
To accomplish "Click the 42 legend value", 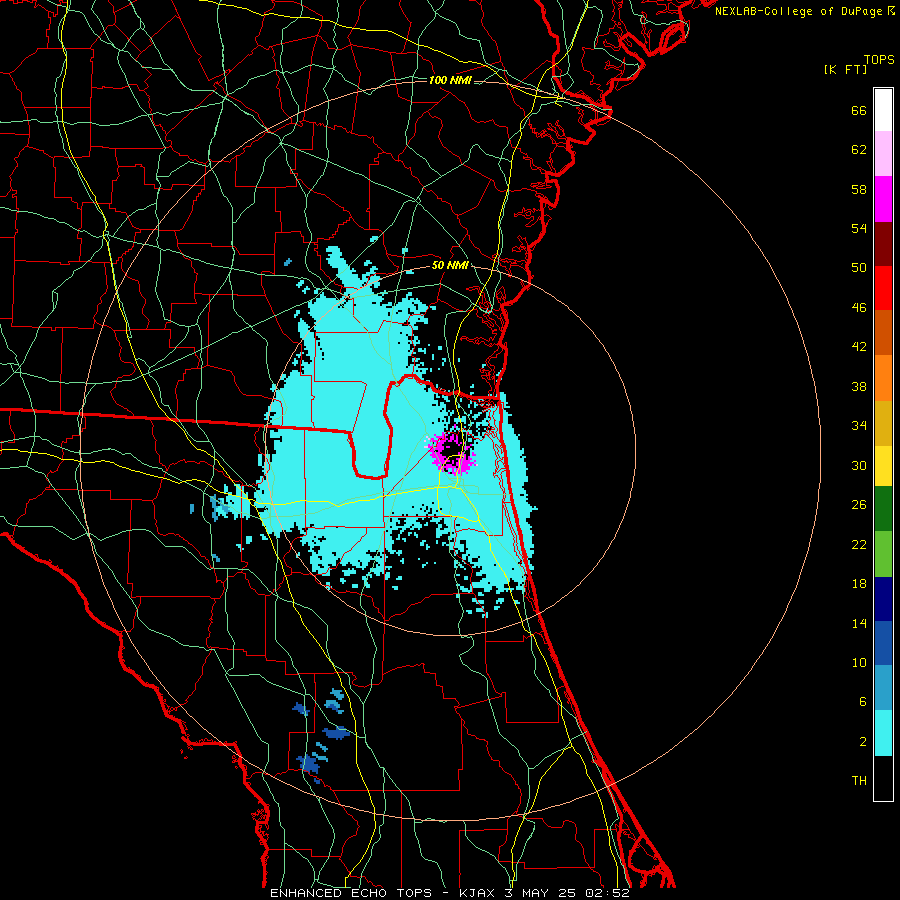I will click(x=859, y=347).
